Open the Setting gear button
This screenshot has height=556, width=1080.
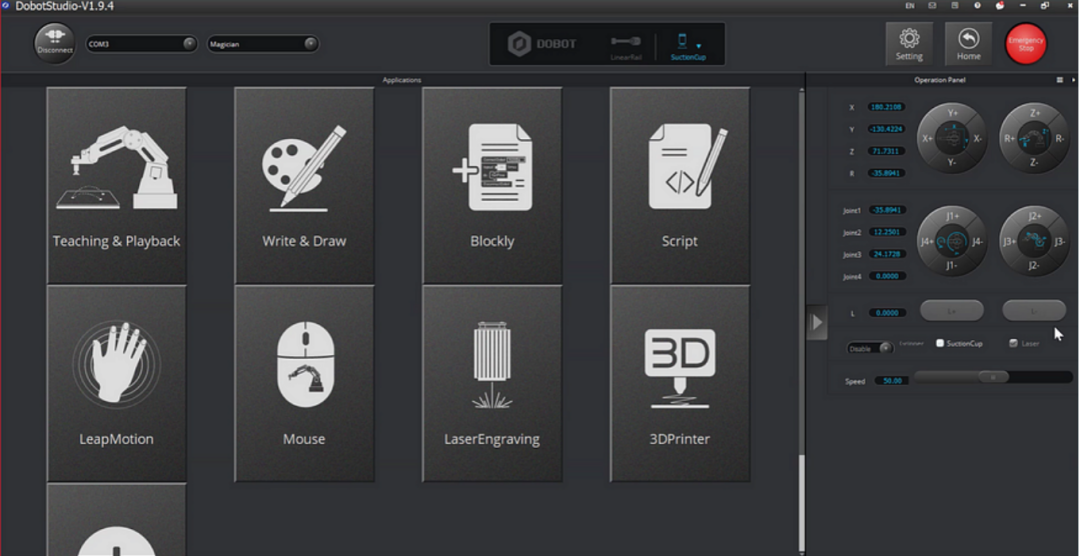coord(909,44)
